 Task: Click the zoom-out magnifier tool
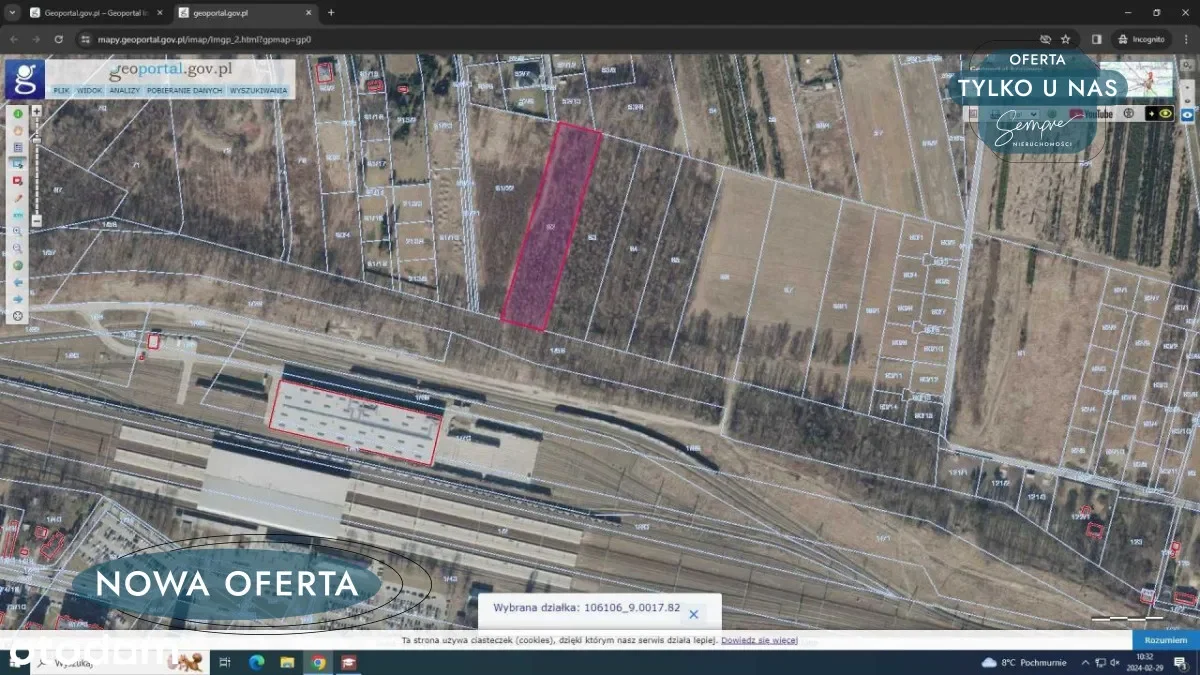point(18,248)
